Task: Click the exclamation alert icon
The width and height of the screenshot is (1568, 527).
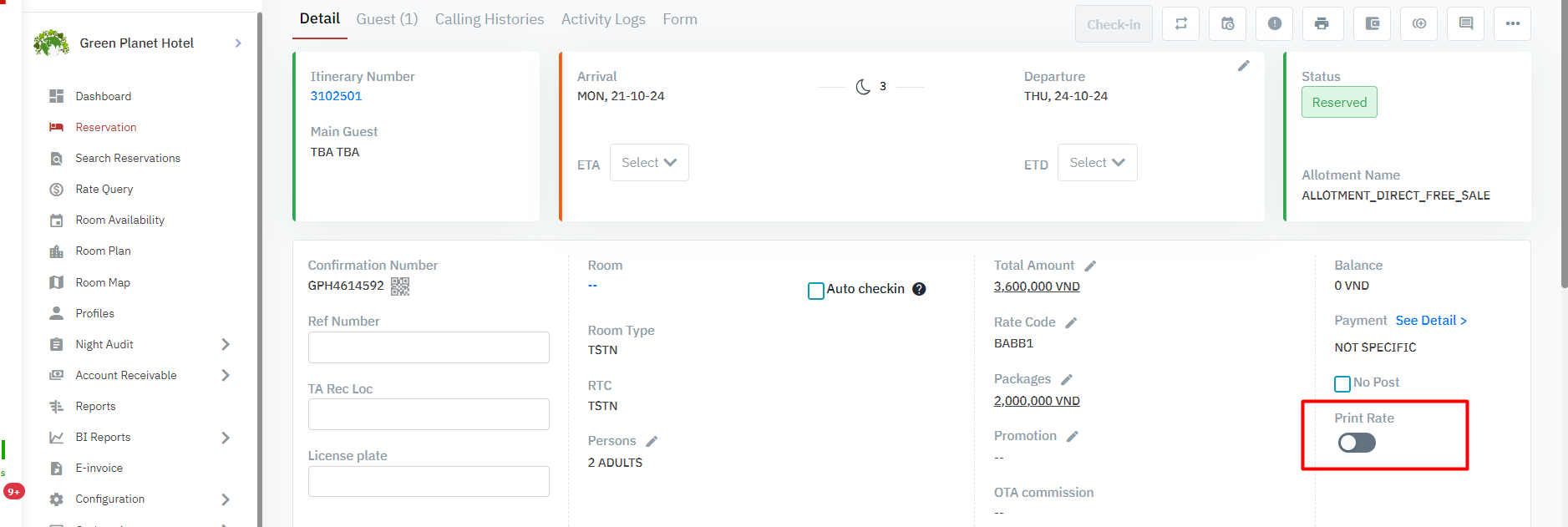Action: click(x=1274, y=23)
